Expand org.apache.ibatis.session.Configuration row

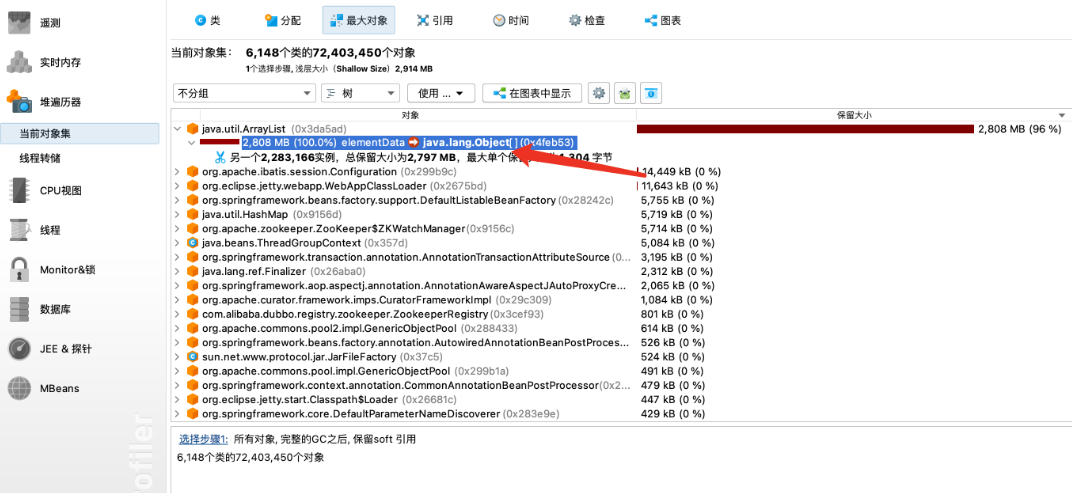[178, 172]
